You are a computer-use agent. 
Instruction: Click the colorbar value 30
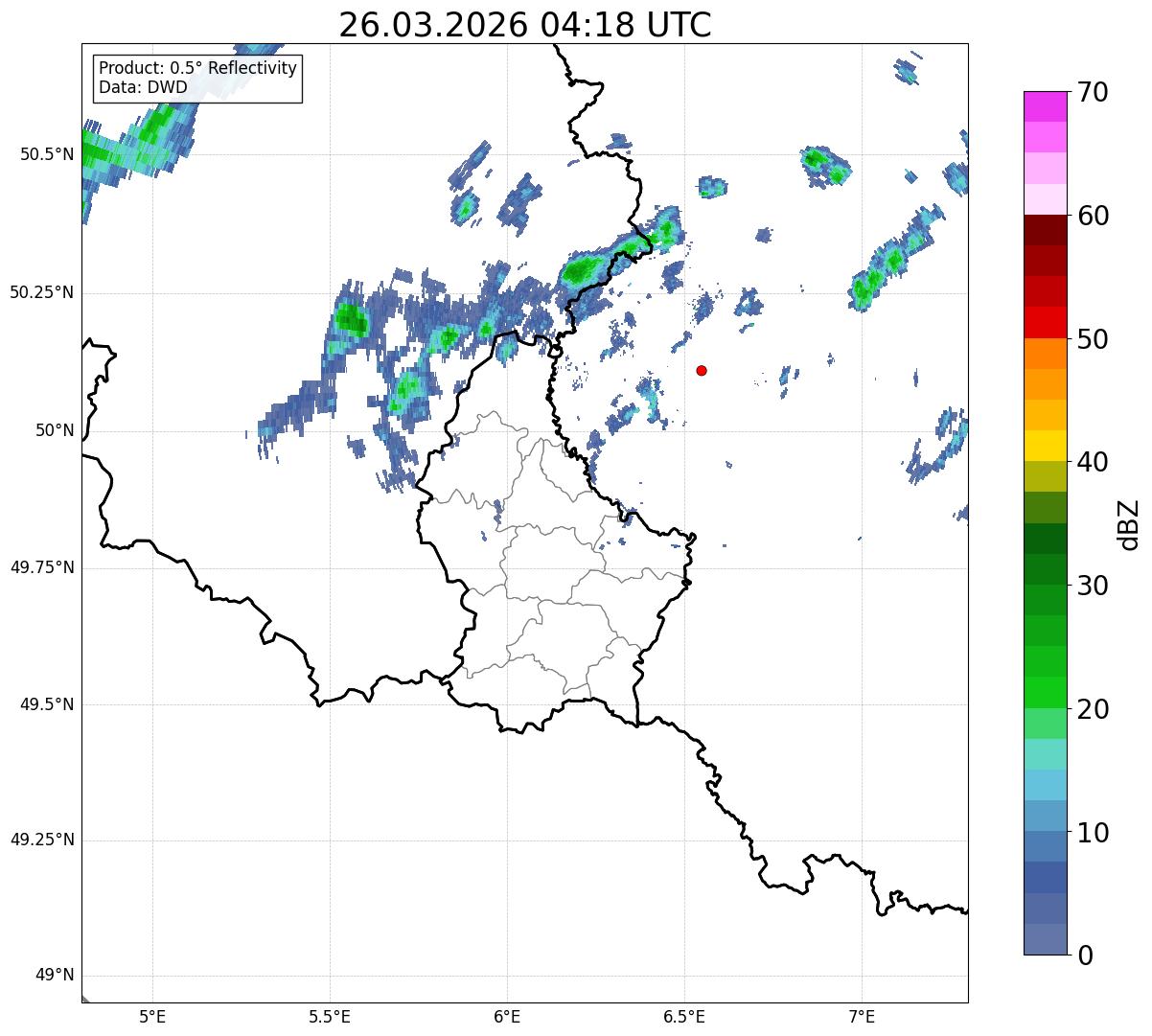pyautogui.click(x=1093, y=586)
